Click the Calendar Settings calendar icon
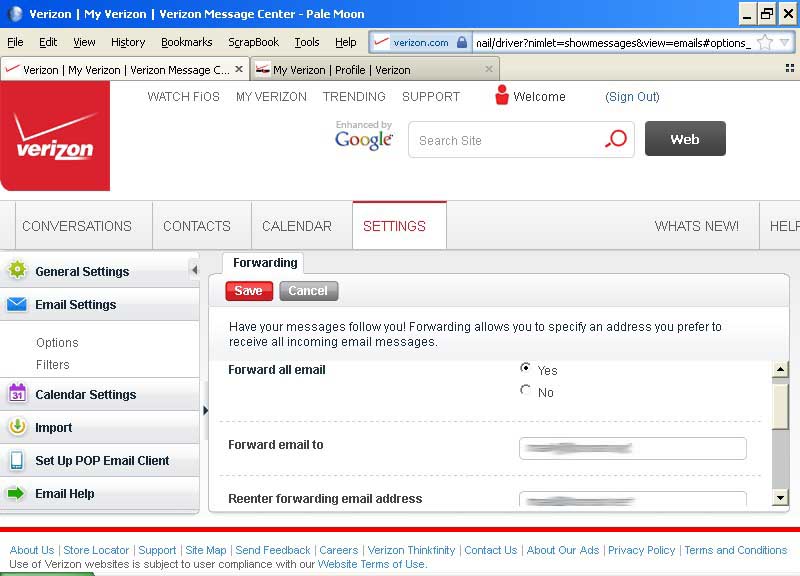This screenshot has width=800, height=576. coord(17,393)
